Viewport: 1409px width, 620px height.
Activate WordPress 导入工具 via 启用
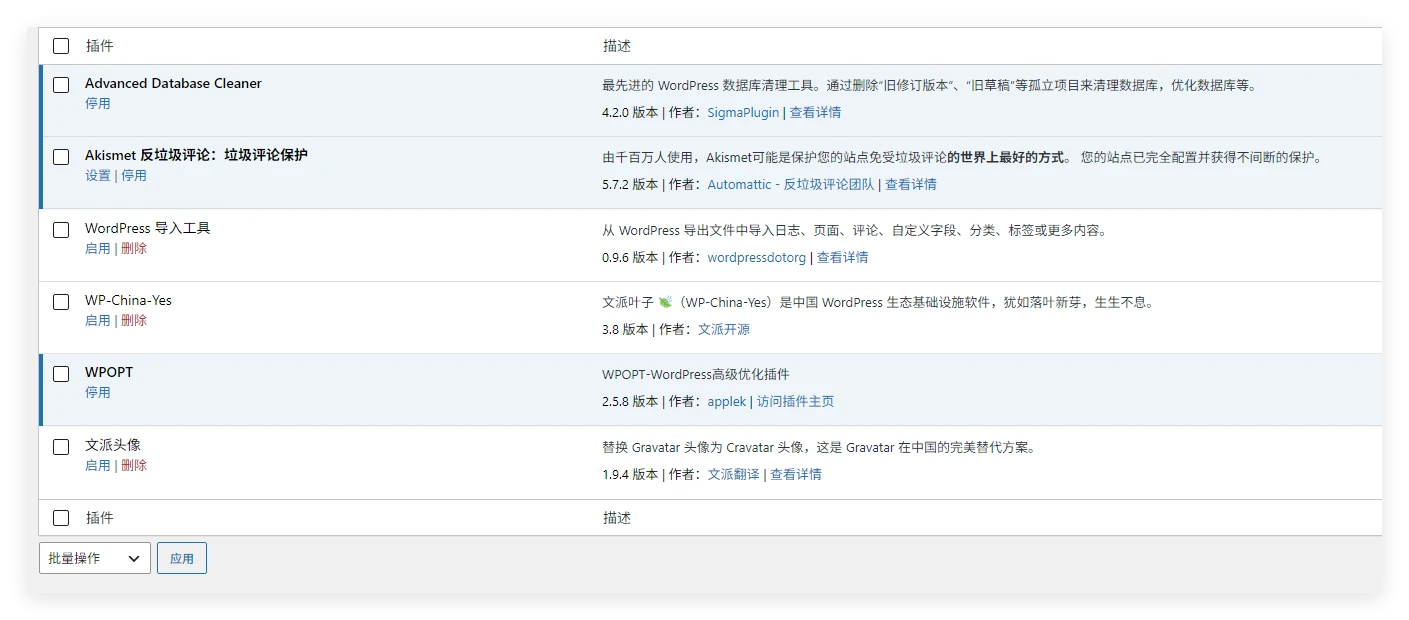98,248
